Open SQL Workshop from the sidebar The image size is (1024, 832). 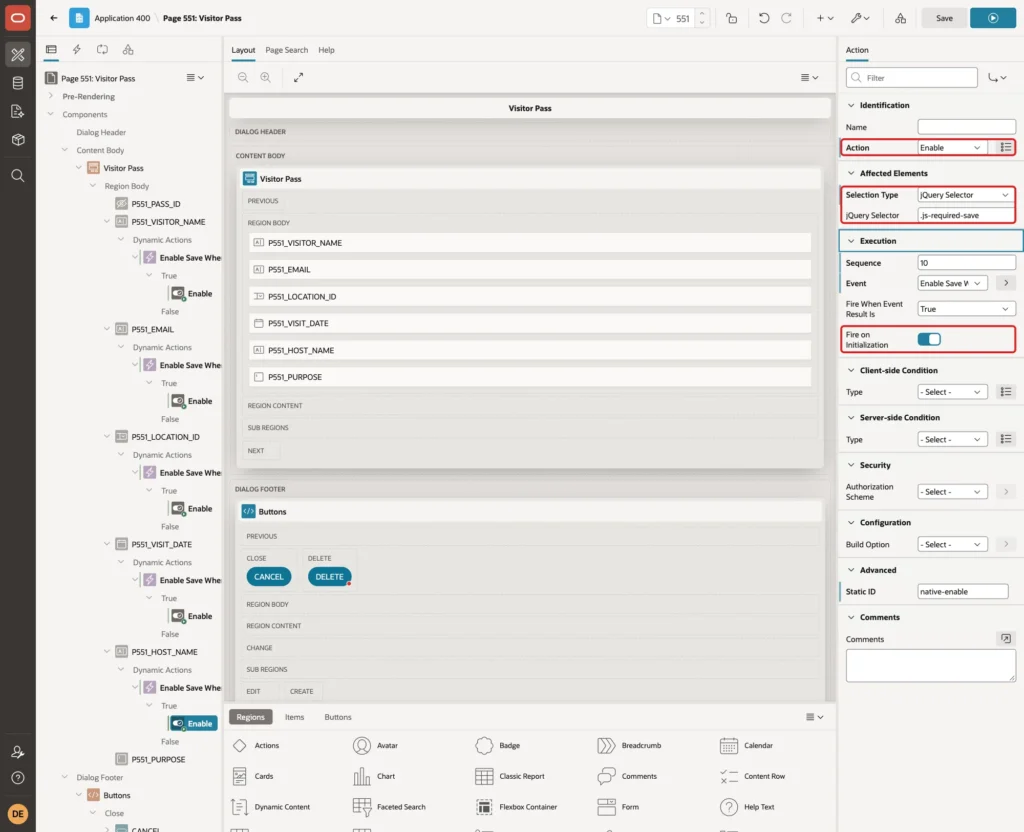click(x=18, y=83)
